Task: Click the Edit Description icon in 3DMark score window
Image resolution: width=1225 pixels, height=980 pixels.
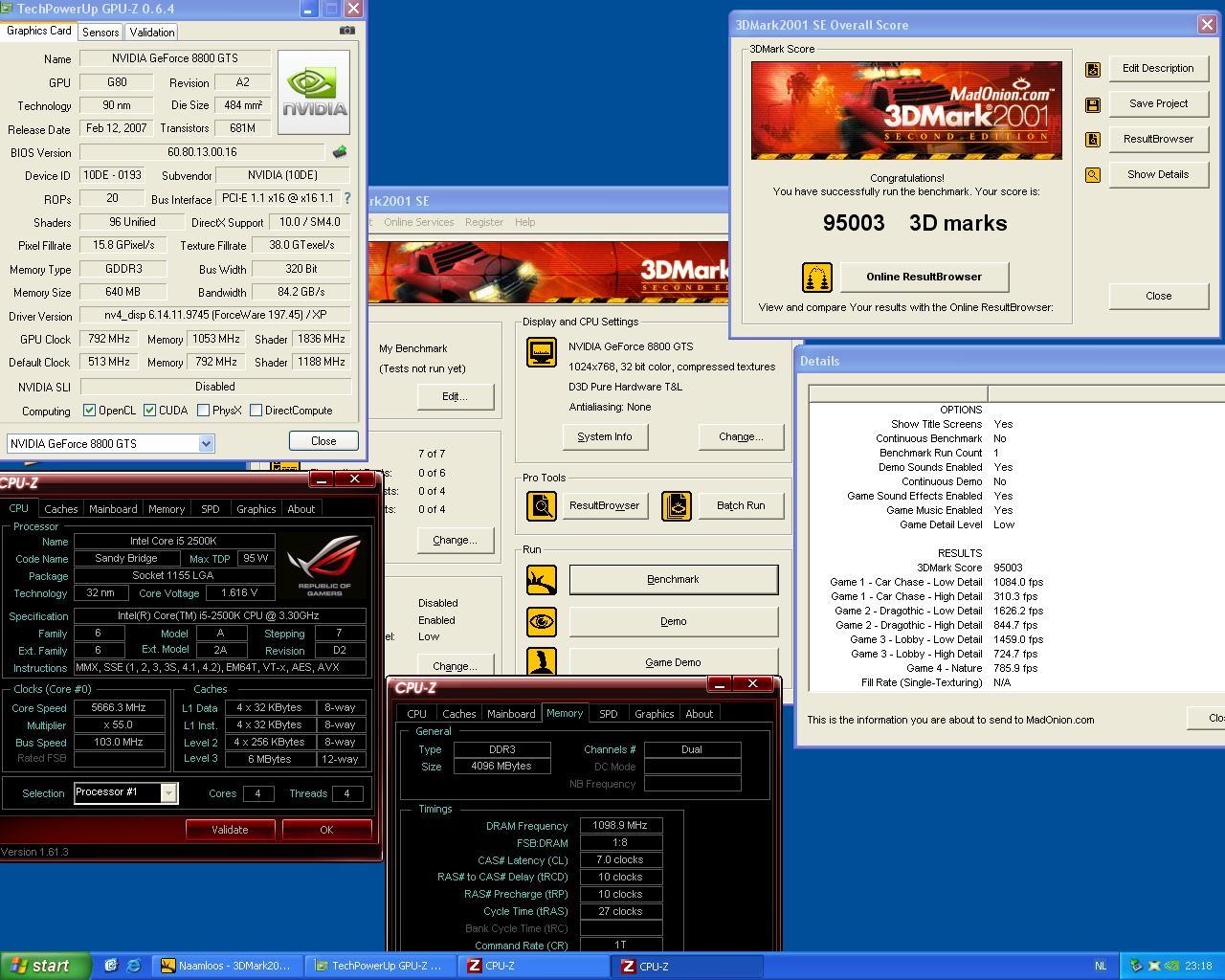Action: coord(1092,69)
